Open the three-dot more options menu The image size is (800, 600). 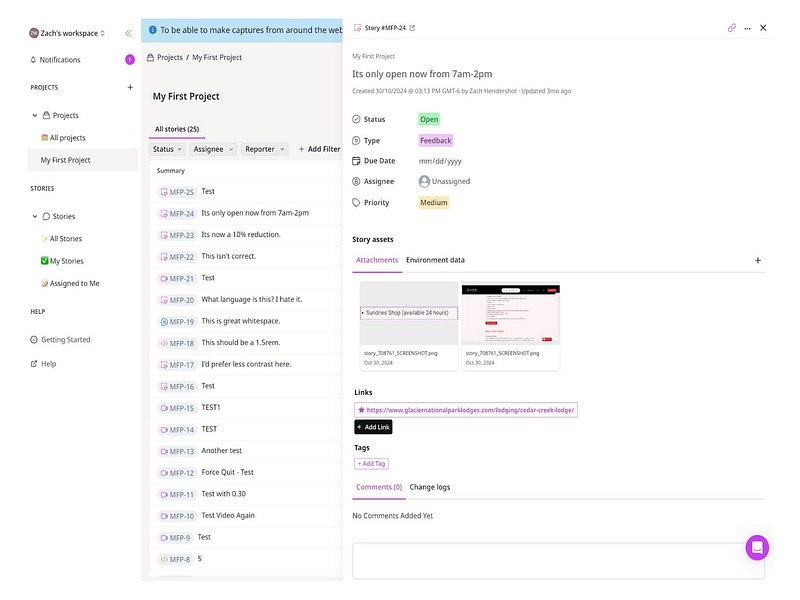coord(747,29)
